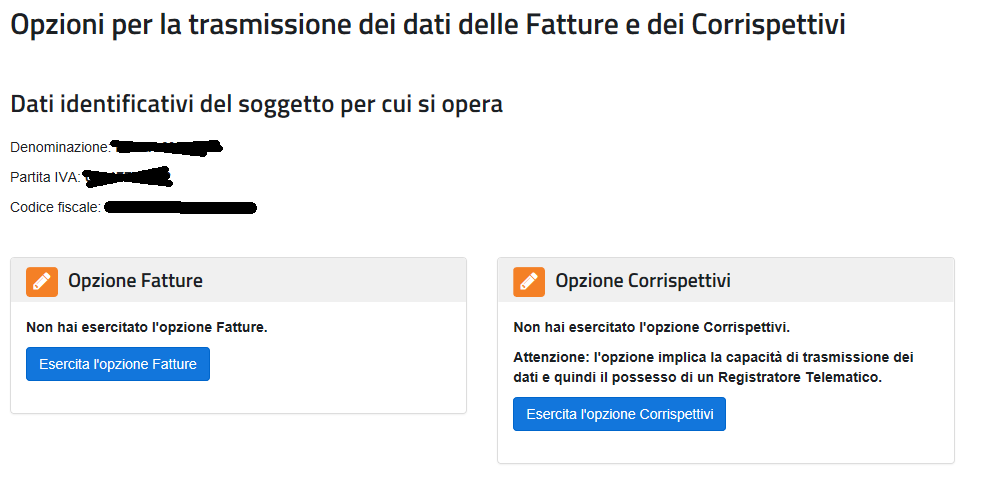This screenshot has height=480, width=990.
Task: Click the word Corrispettivi in the main page title
Action: (x=768, y=26)
